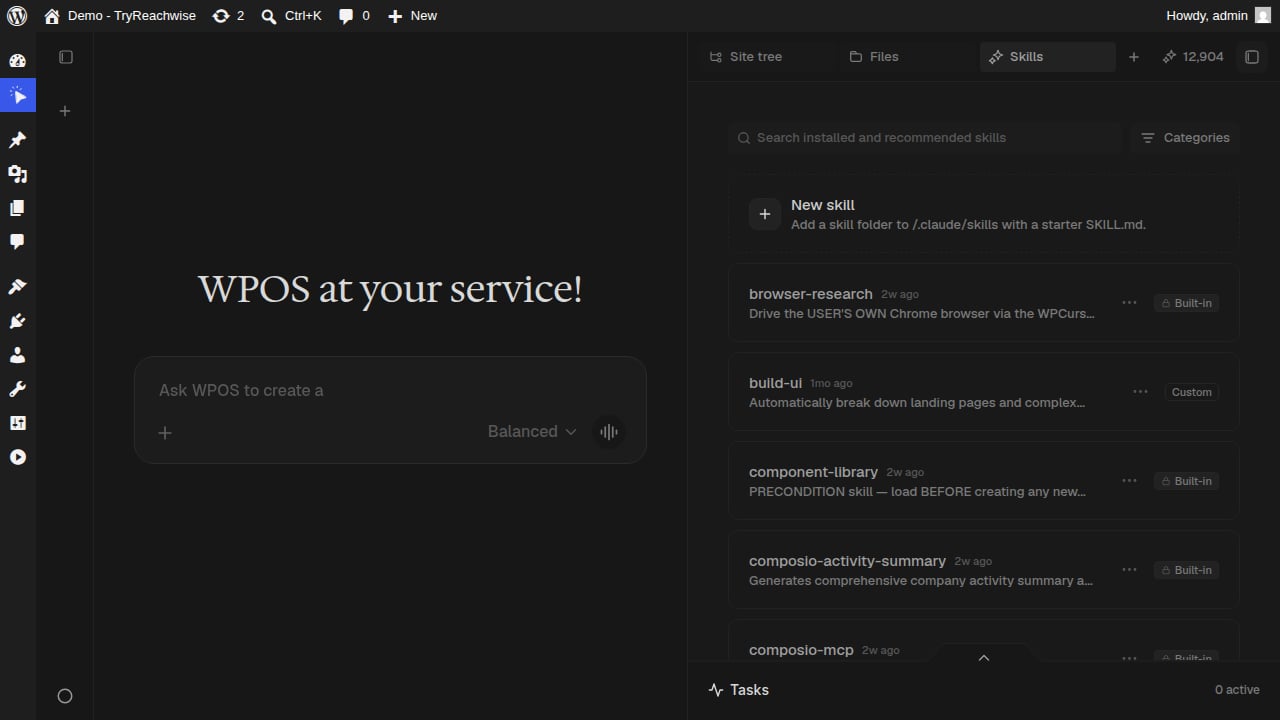Viewport: 1280px width, 720px height.
Task: Open Users sidebar icon
Action: pos(17,355)
